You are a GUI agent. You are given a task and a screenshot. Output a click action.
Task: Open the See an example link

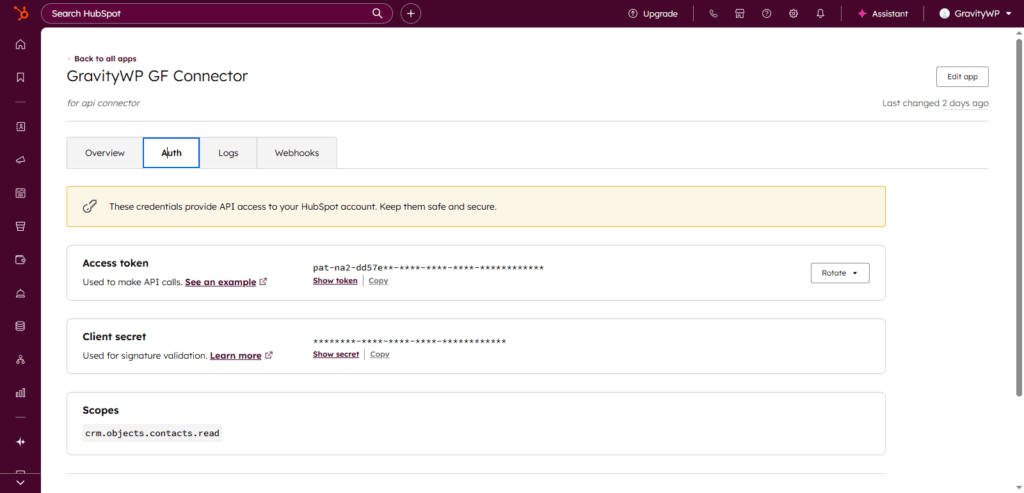(x=220, y=282)
